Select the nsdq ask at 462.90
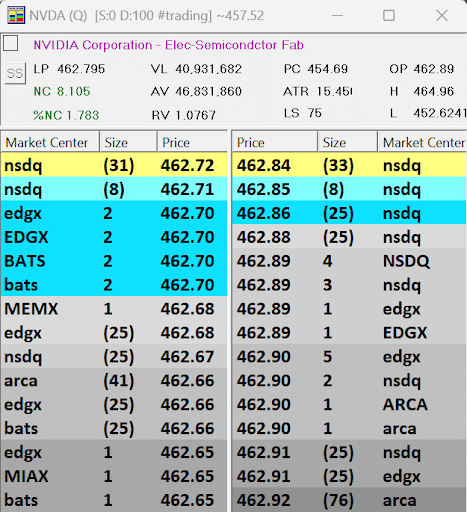Screen dimensions: 467x512 tap(349, 380)
